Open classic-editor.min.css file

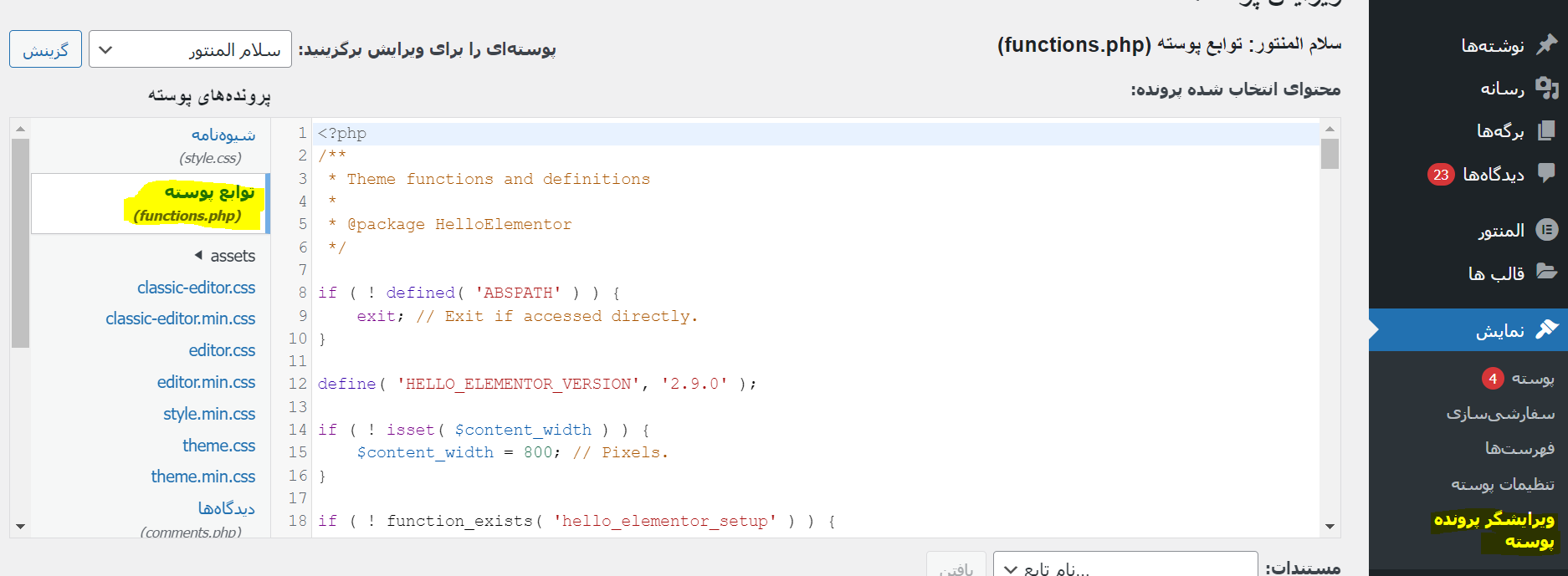(x=181, y=319)
